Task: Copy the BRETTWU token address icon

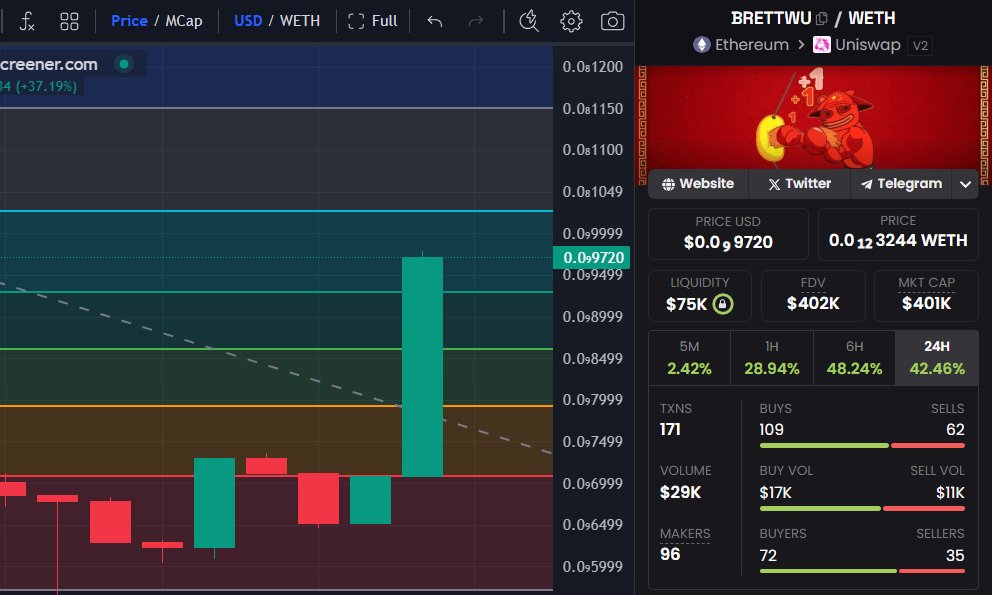Action: pos(821,18)
